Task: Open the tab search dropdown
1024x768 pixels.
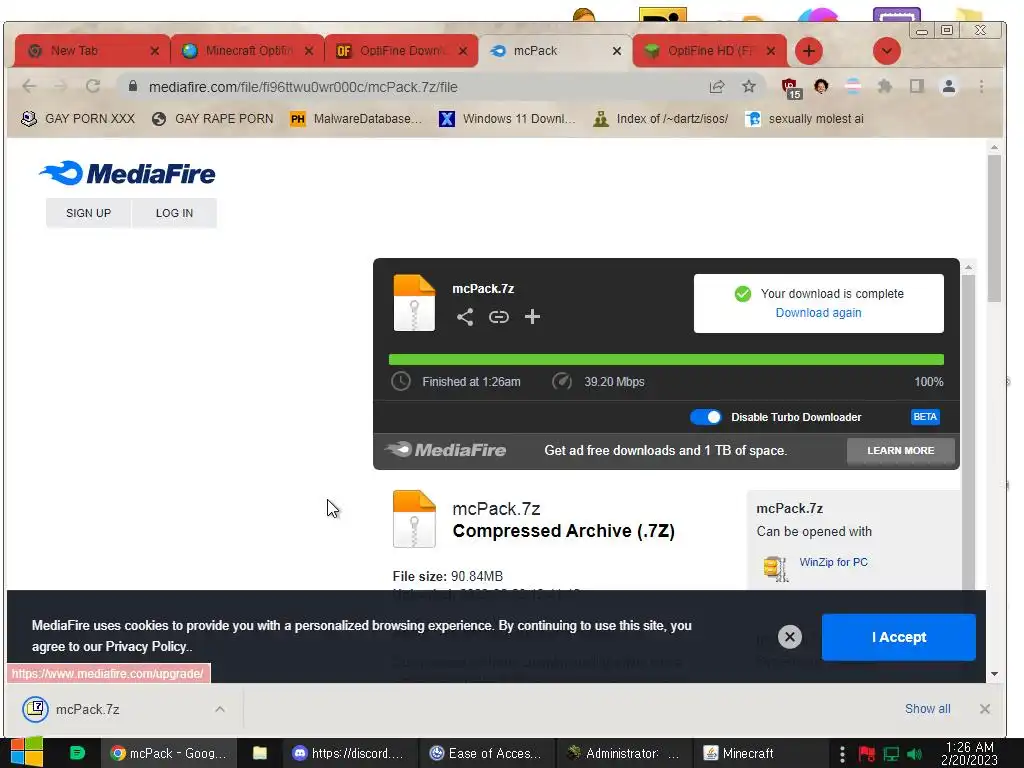Action: pyautogui.click(x=886, y=51)
